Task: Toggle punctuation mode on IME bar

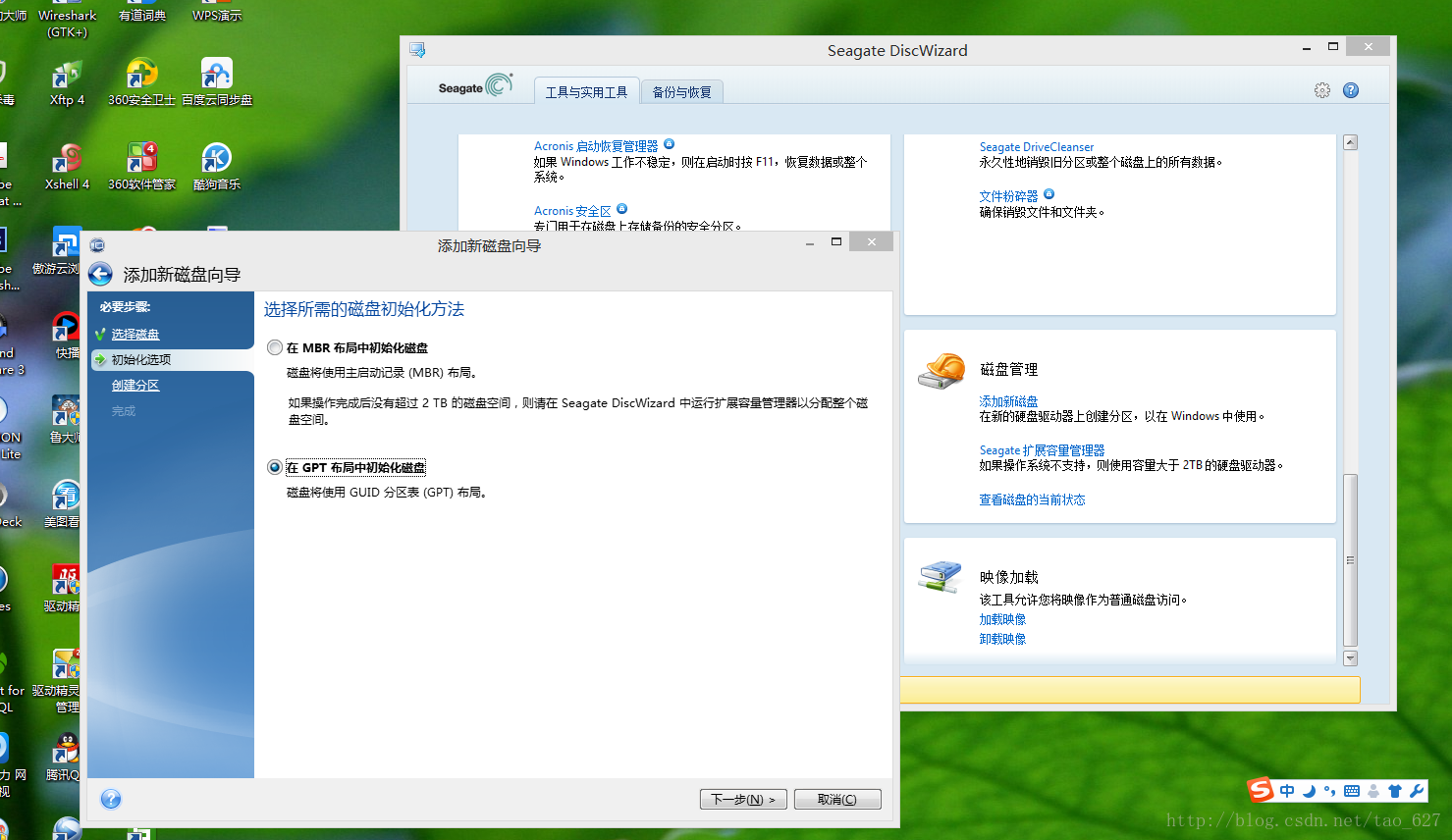Action: (x=1329, y=791)
